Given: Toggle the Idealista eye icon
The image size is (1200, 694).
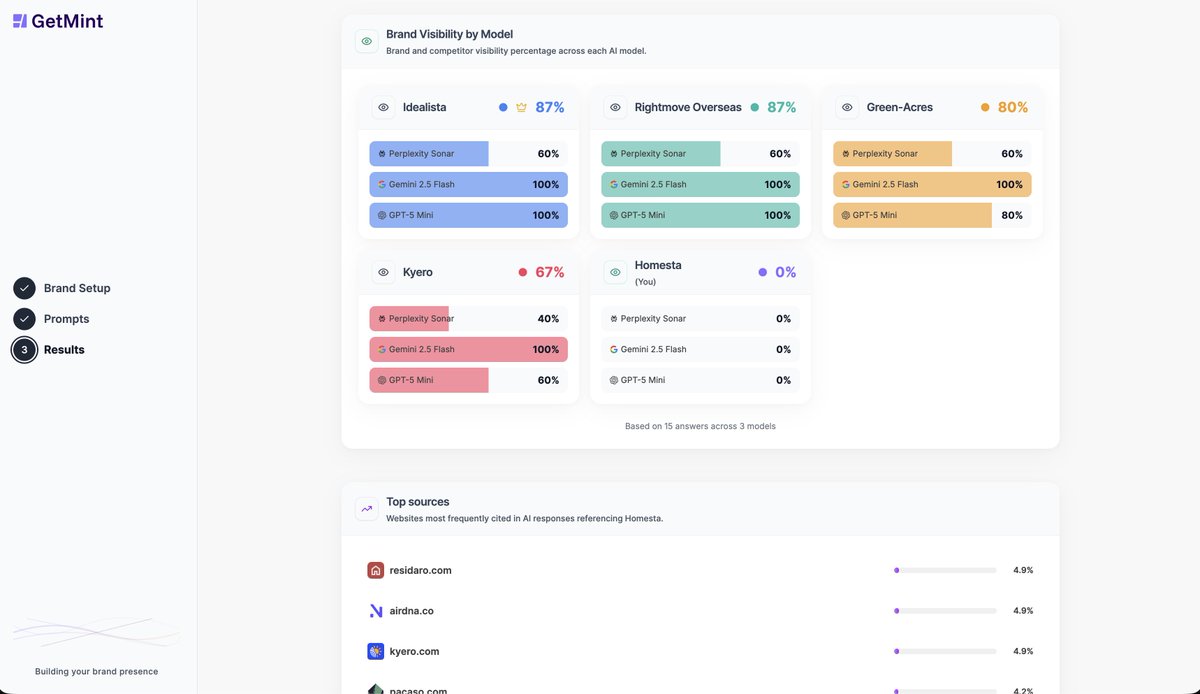Looking at the screenshot, I should [x=383, y=107].
